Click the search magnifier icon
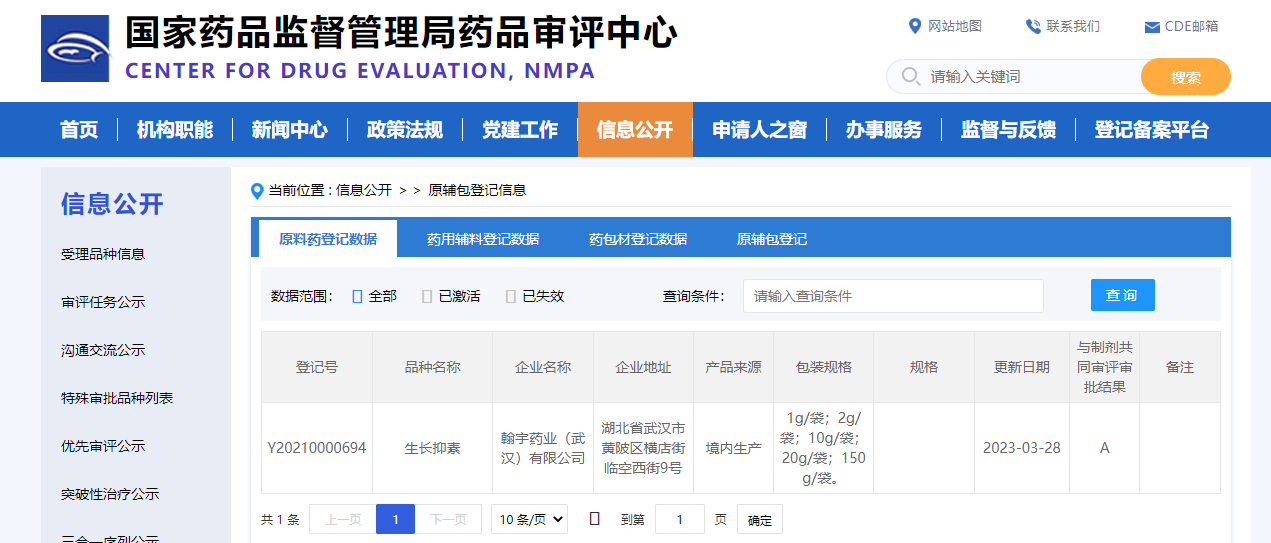The image size is (1271, 543). pos(910,77)
